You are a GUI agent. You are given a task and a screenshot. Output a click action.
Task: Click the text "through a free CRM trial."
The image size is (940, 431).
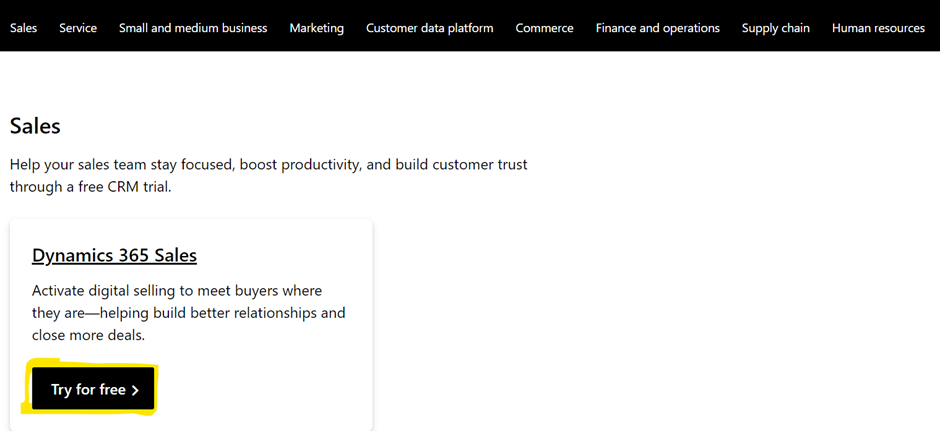[x=91, y=186]
